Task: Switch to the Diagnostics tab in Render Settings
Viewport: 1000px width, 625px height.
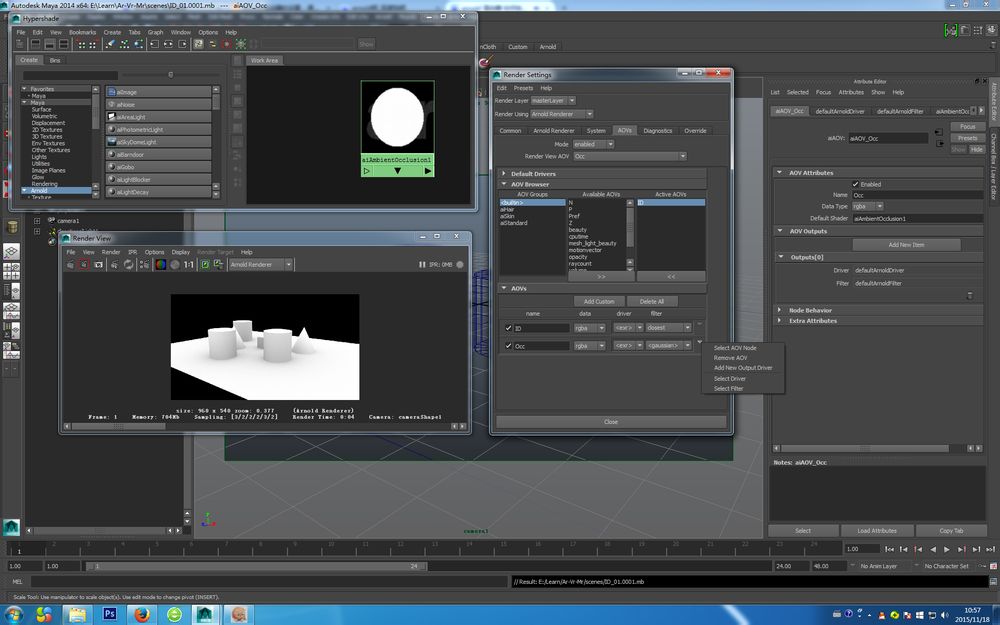Action: point(658,131)
